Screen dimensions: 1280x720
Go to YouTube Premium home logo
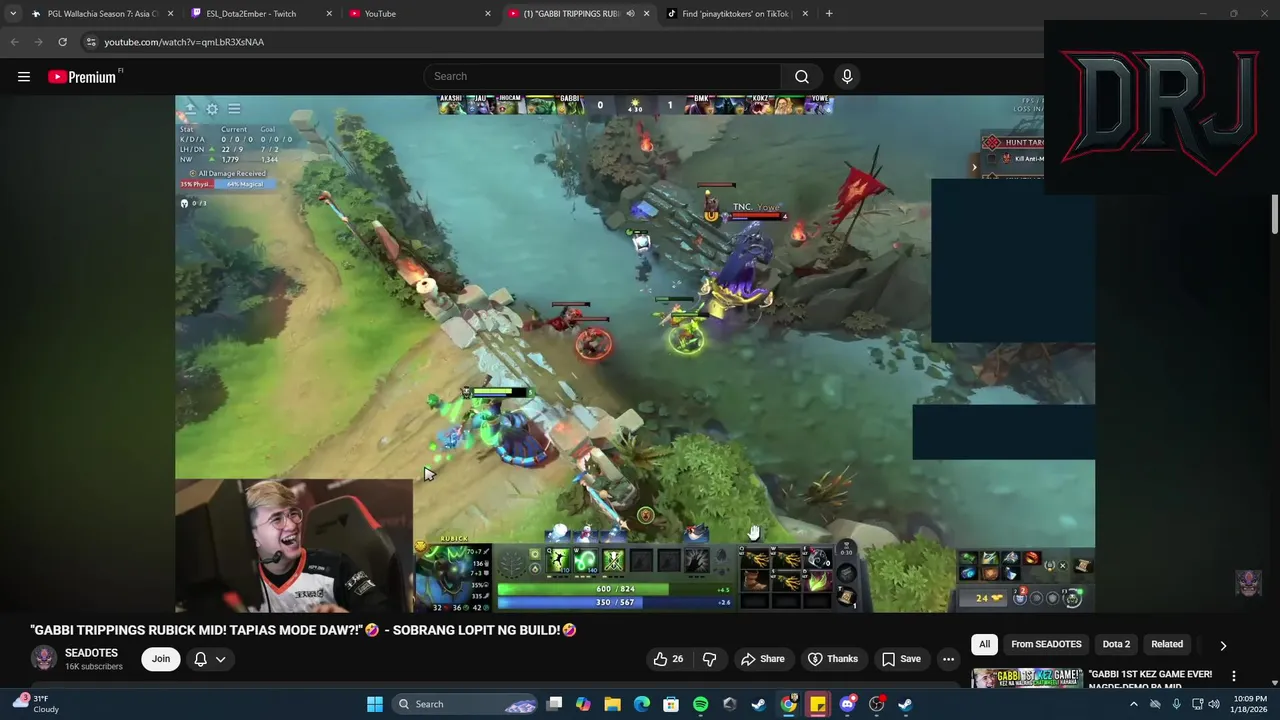tap(82, 77)
